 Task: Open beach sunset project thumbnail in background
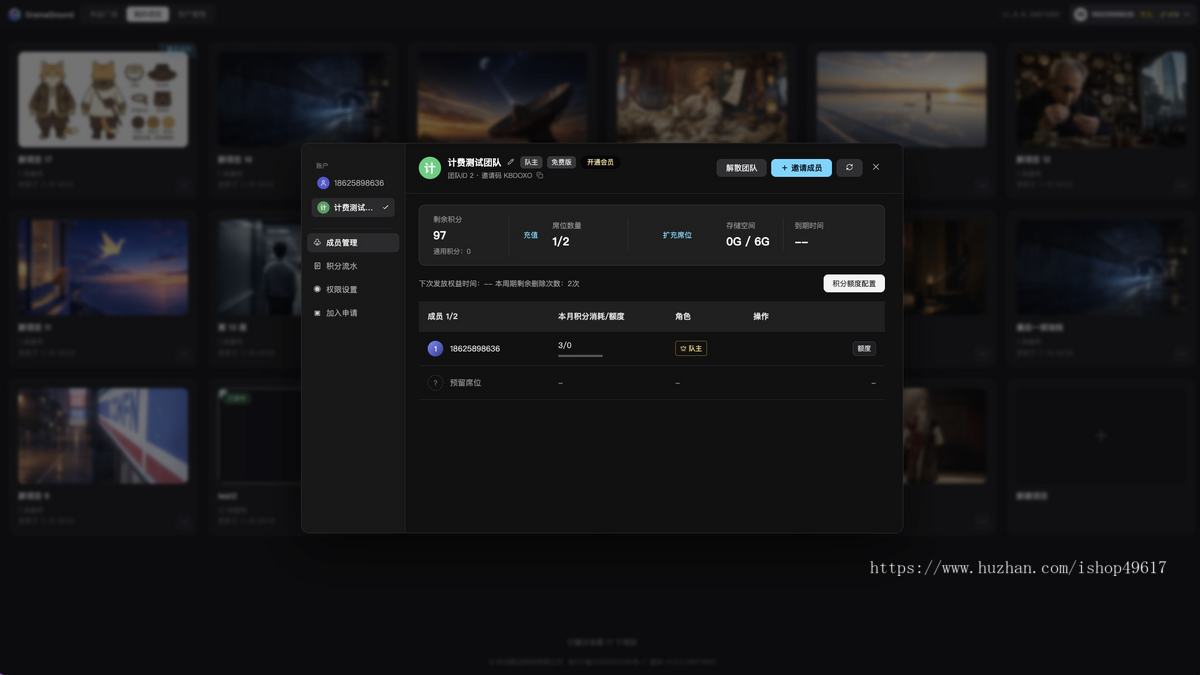[x=901, y=99]
